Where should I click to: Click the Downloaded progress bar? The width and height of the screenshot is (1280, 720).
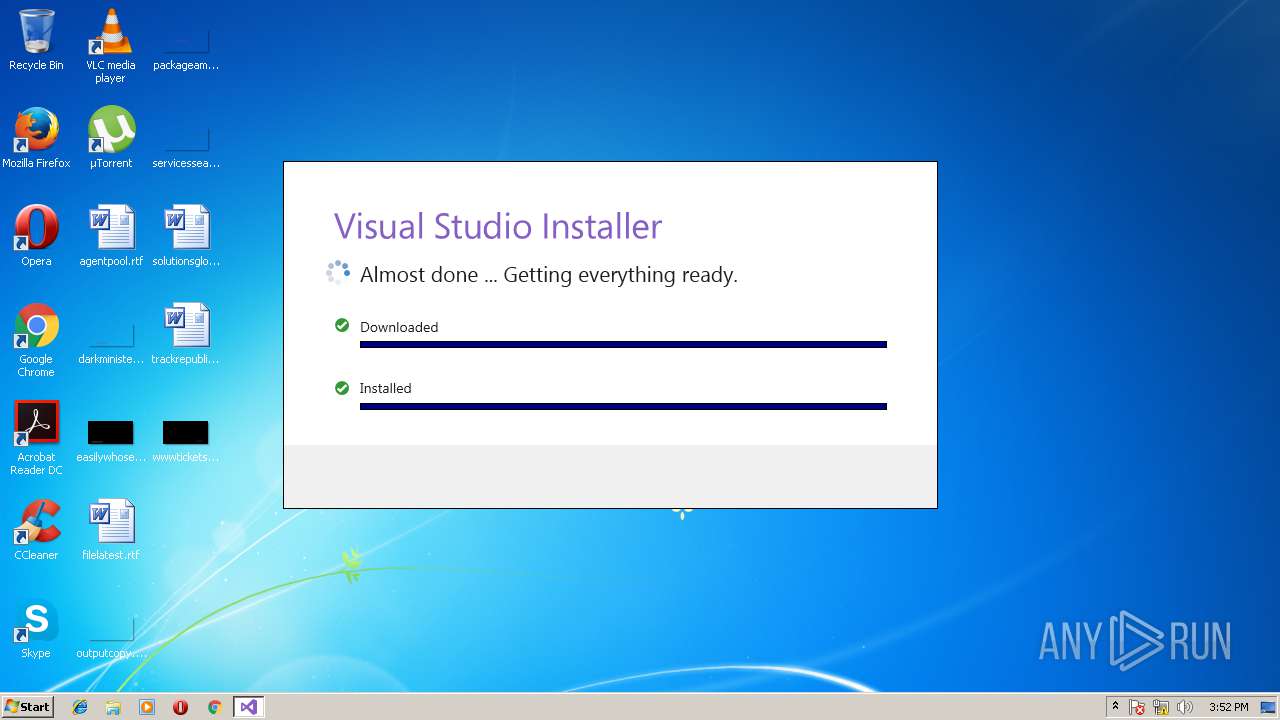click(623, 344)
